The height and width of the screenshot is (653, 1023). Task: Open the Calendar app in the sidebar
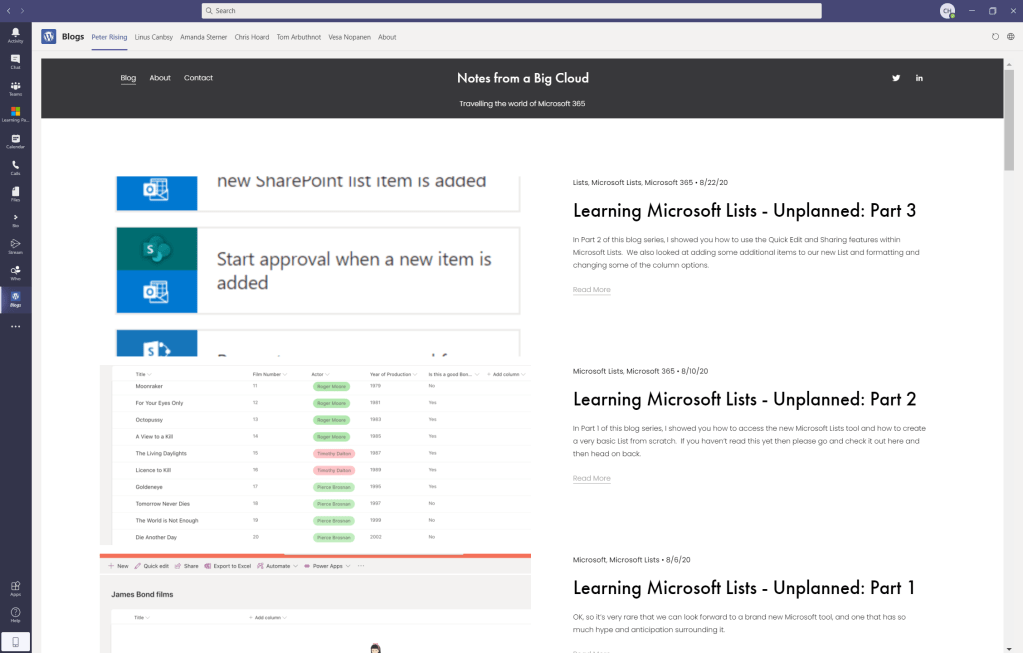pos(15,141)
